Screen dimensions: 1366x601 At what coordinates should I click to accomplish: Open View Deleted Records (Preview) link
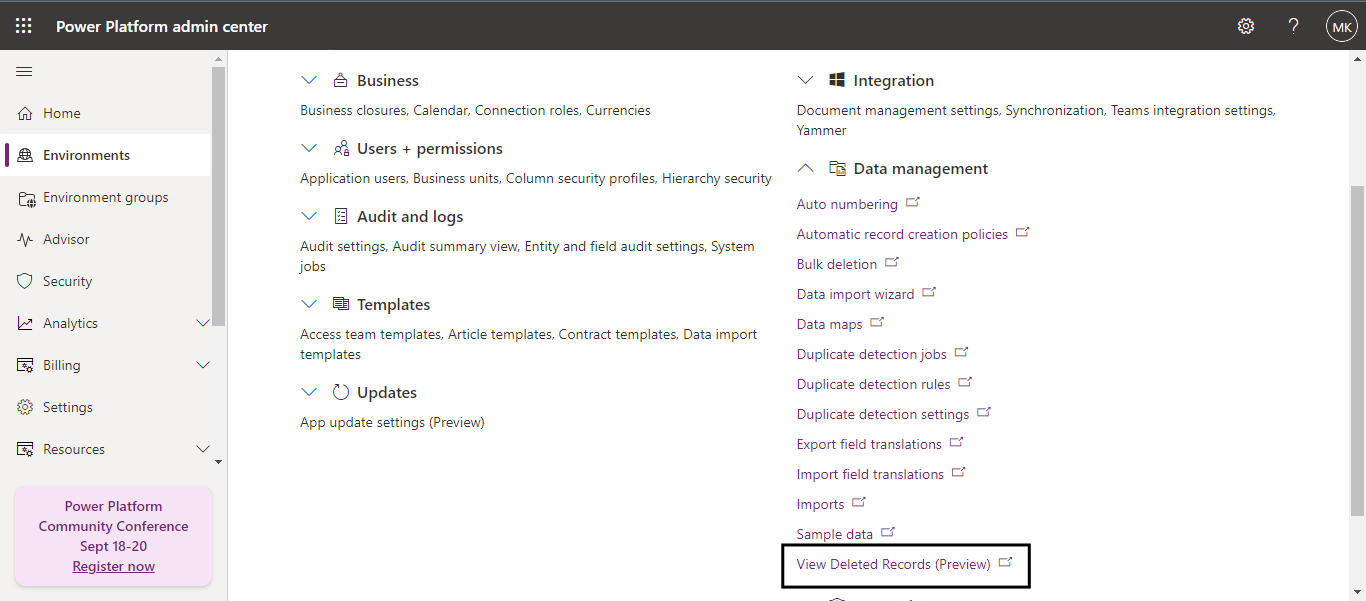(893, 564)
